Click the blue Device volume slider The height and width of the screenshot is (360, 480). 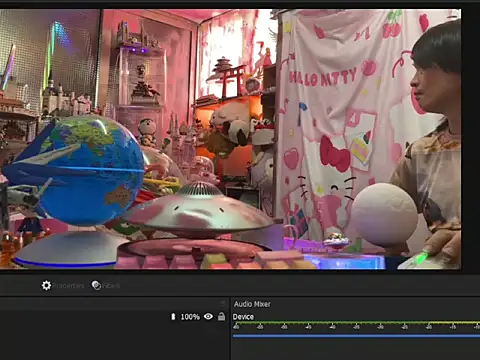click(x=356, y=336)
